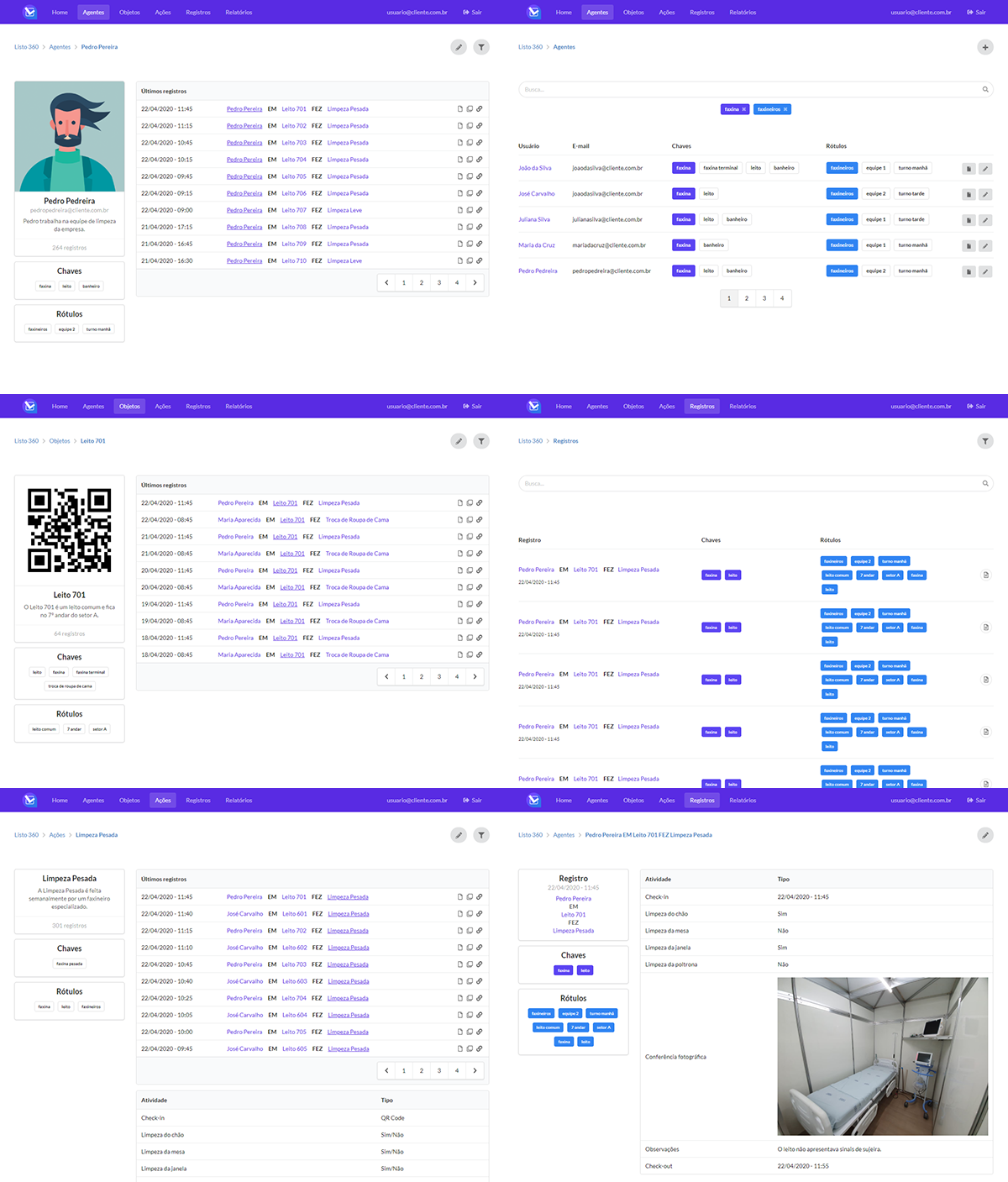Open the Relatórios navigation item
The width and height of the screenshot is (1008, 1182).
239,12
